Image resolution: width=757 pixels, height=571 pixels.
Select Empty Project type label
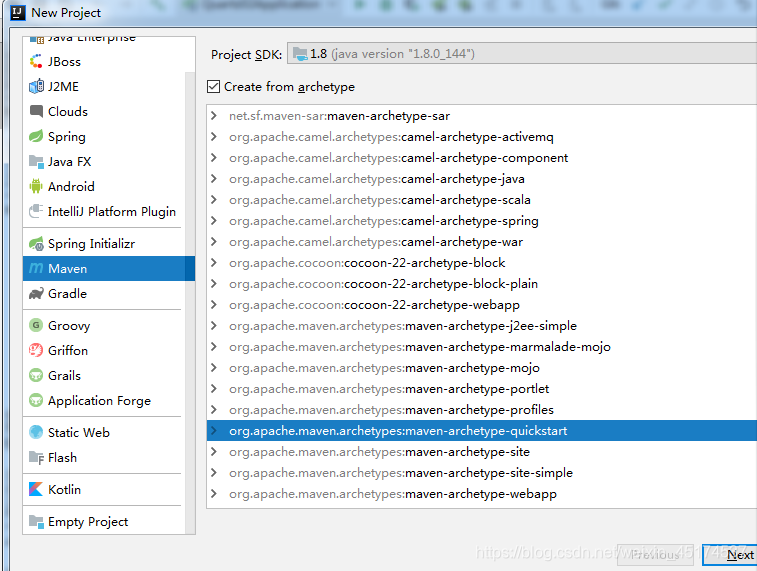[x=88, y=522]
